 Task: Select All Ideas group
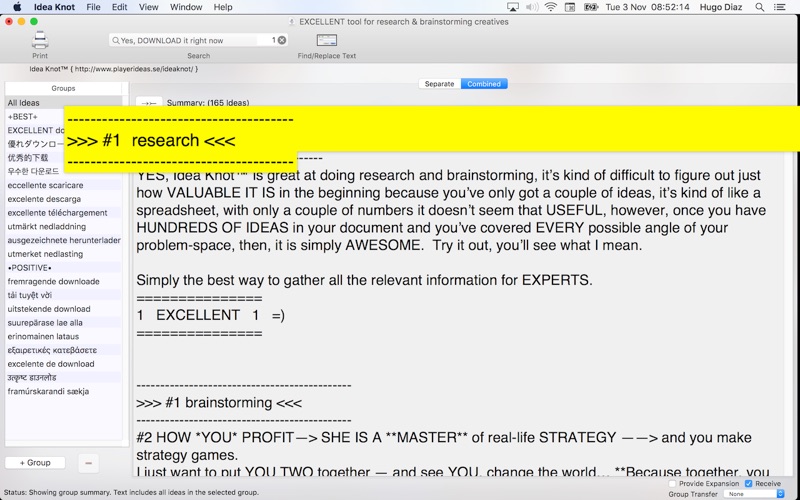click(64, 103)
